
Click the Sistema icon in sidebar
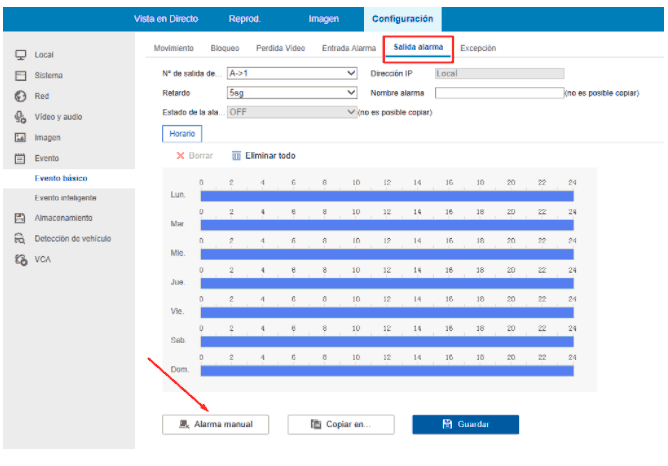(x=19, y=75)
